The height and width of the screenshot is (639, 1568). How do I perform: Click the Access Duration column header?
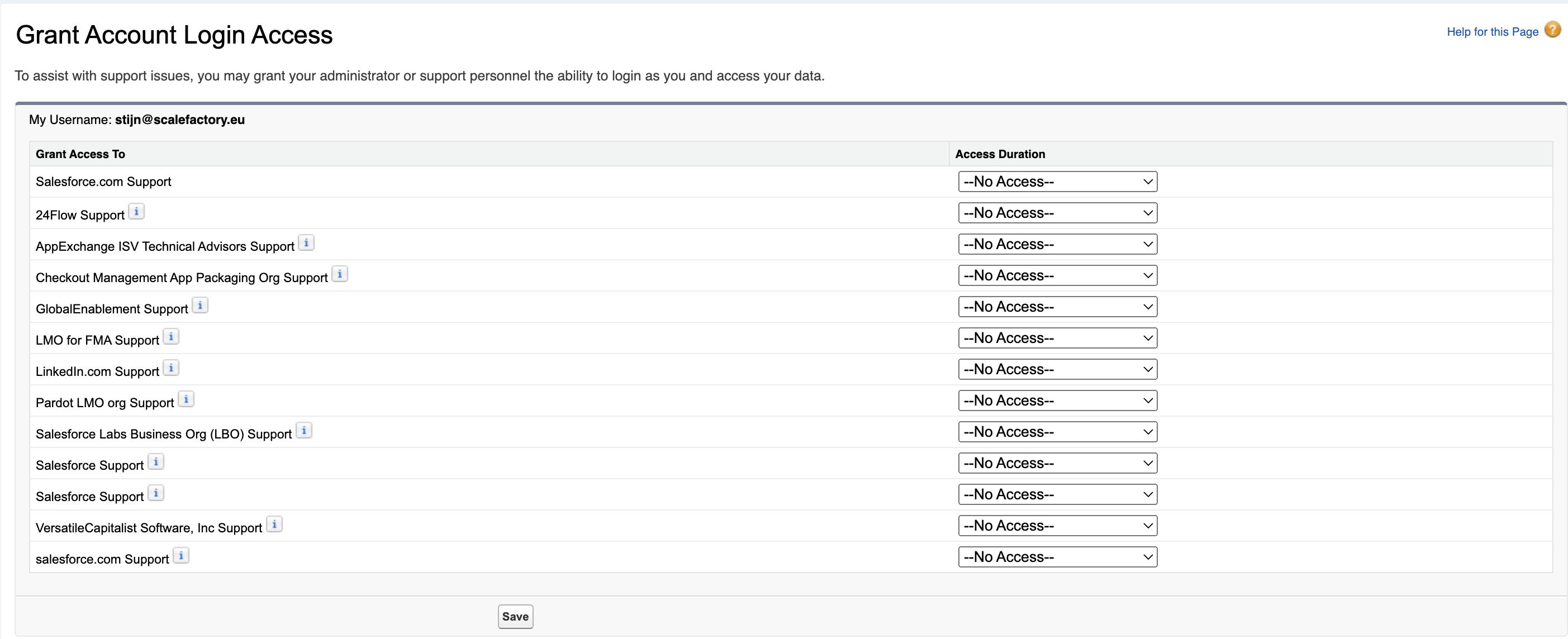(x=1000, y=154)
